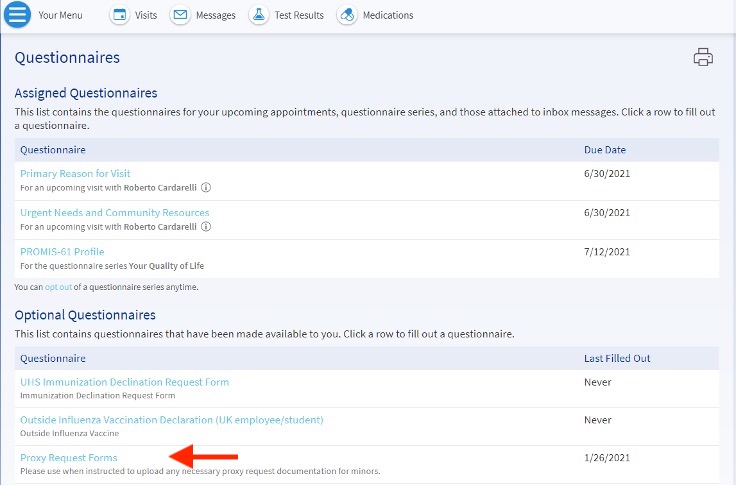Click the Your Menu label
736x486 pixels.
(60, 15)
